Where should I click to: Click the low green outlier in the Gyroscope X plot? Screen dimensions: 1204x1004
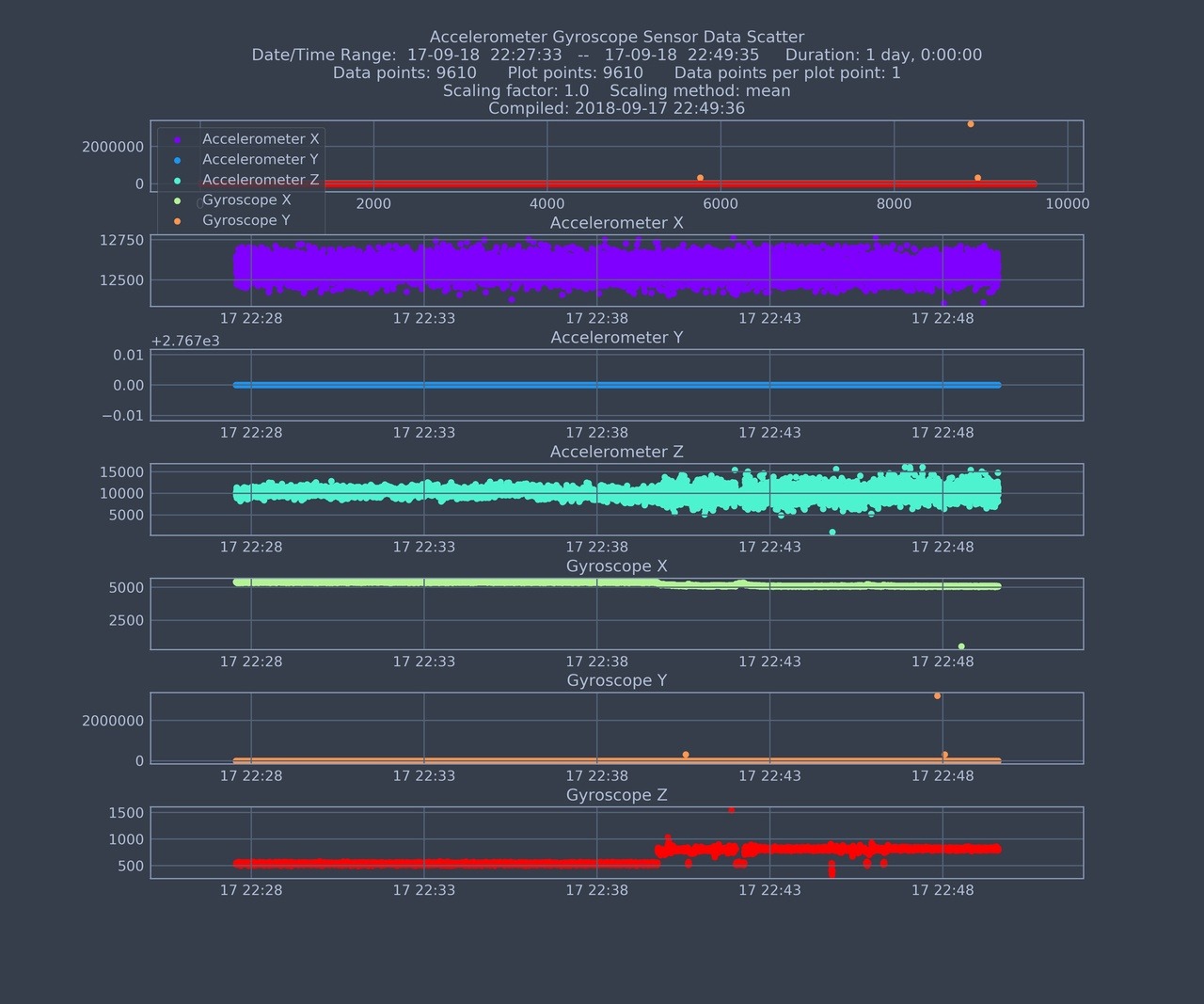pyautogui.click(x=961, y=646)
